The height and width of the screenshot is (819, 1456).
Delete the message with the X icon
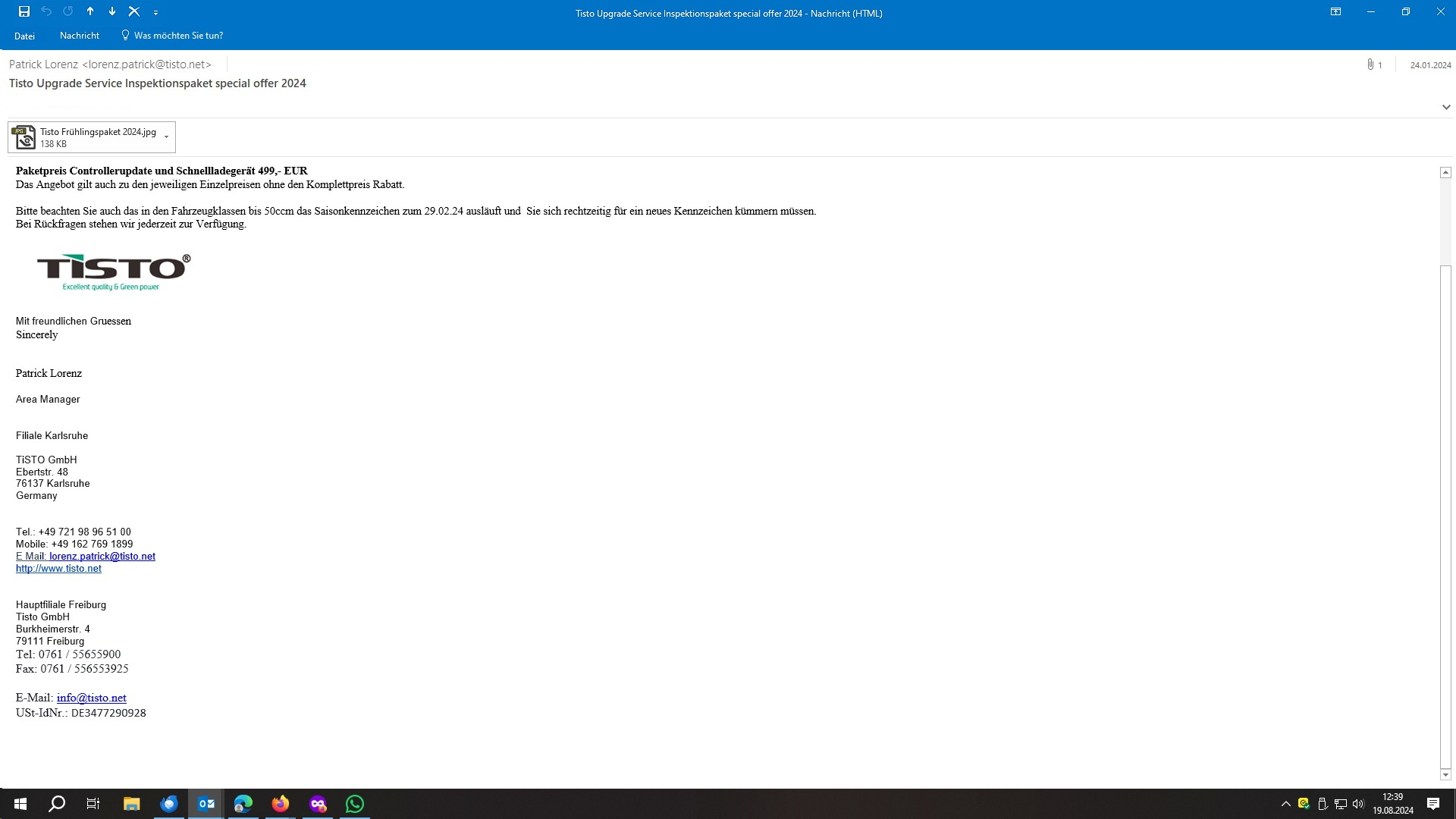click(134, 11)
